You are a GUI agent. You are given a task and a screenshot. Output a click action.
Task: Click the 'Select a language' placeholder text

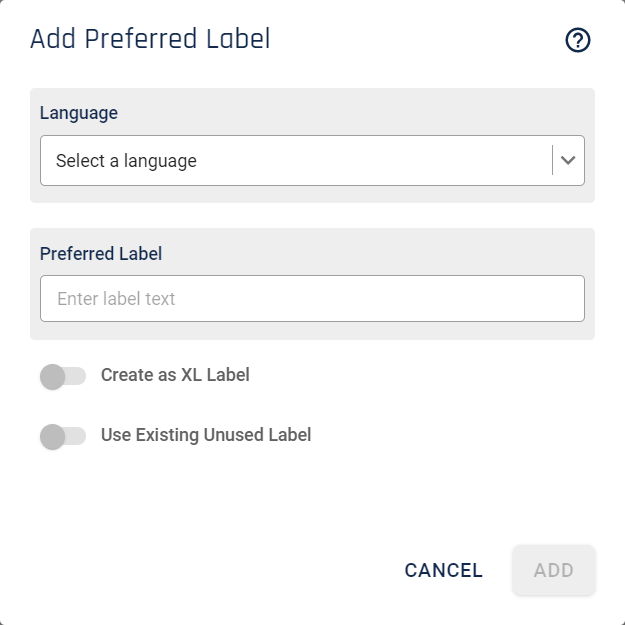point(126,161)
